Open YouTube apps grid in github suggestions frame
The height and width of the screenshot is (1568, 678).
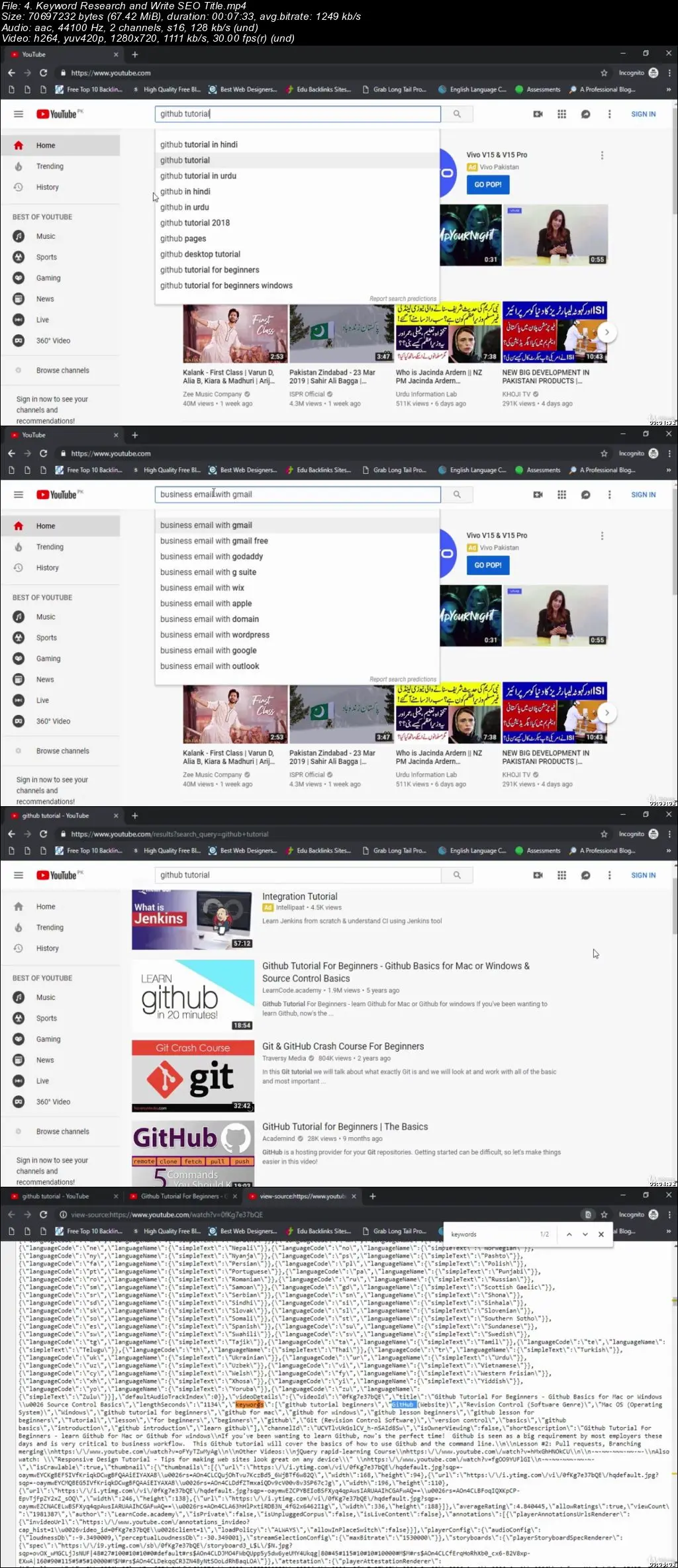[561, 114]
